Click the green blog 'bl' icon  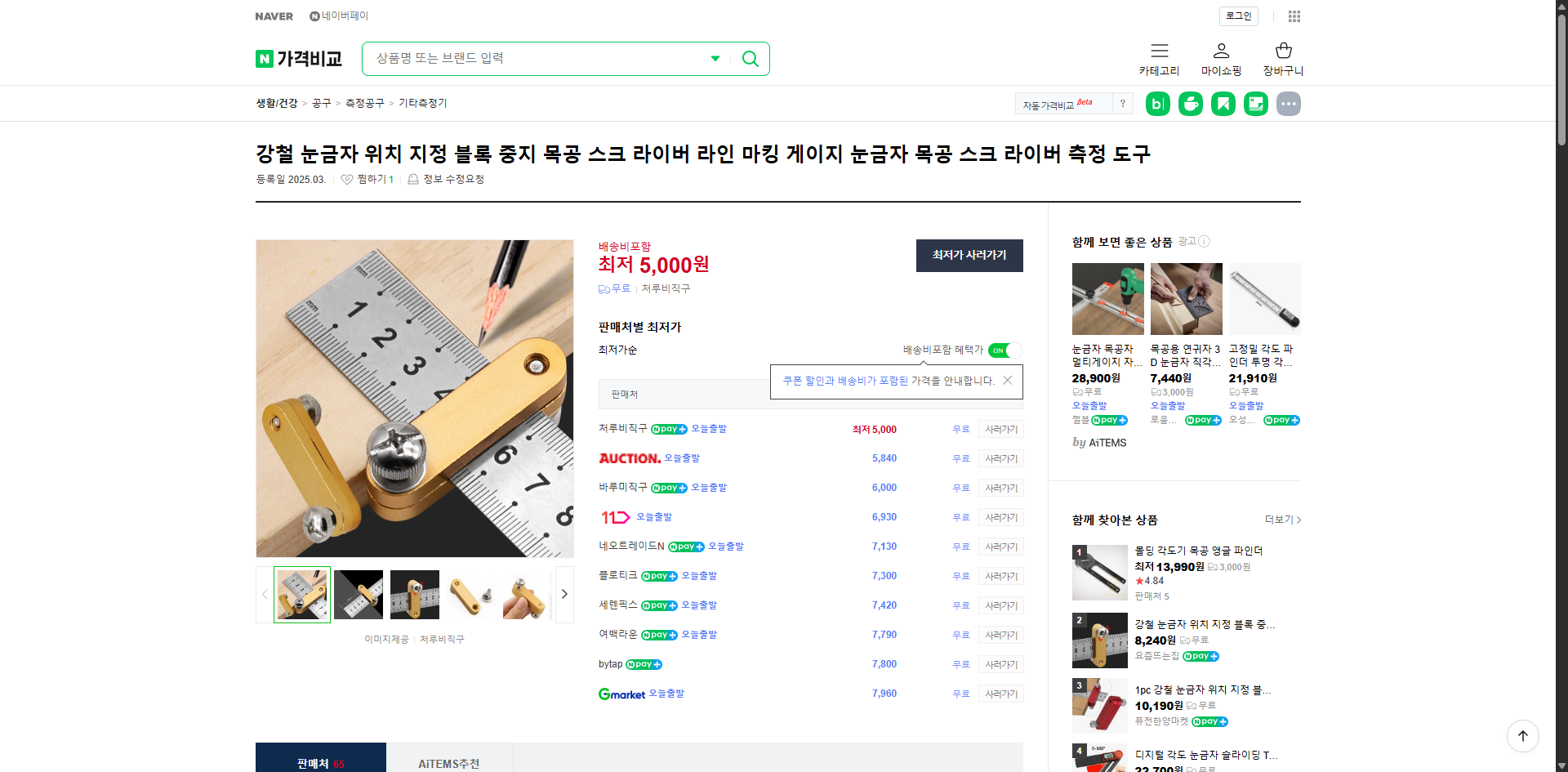(x=1157, y=104)
